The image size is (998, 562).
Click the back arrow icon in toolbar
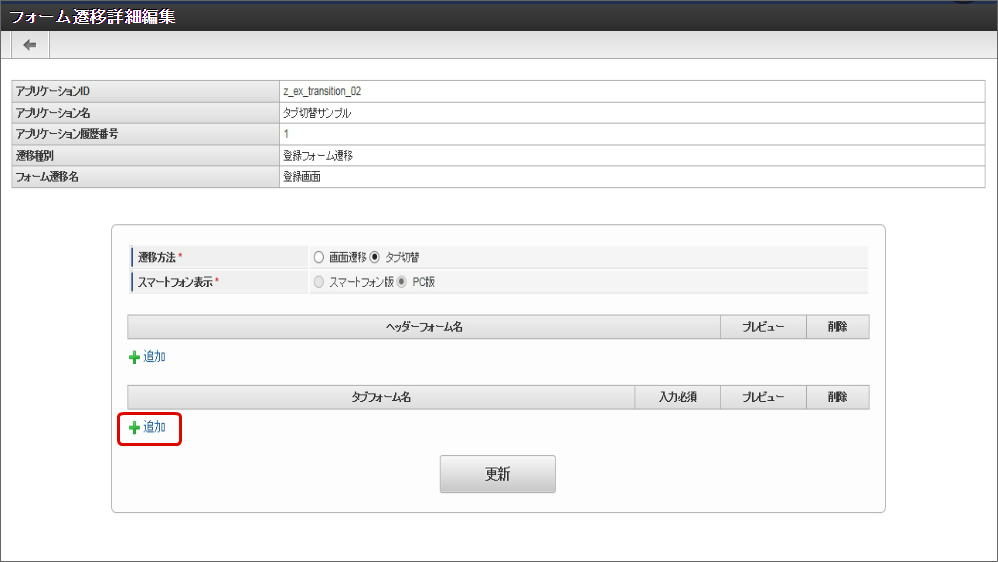[x=30, y=45]
